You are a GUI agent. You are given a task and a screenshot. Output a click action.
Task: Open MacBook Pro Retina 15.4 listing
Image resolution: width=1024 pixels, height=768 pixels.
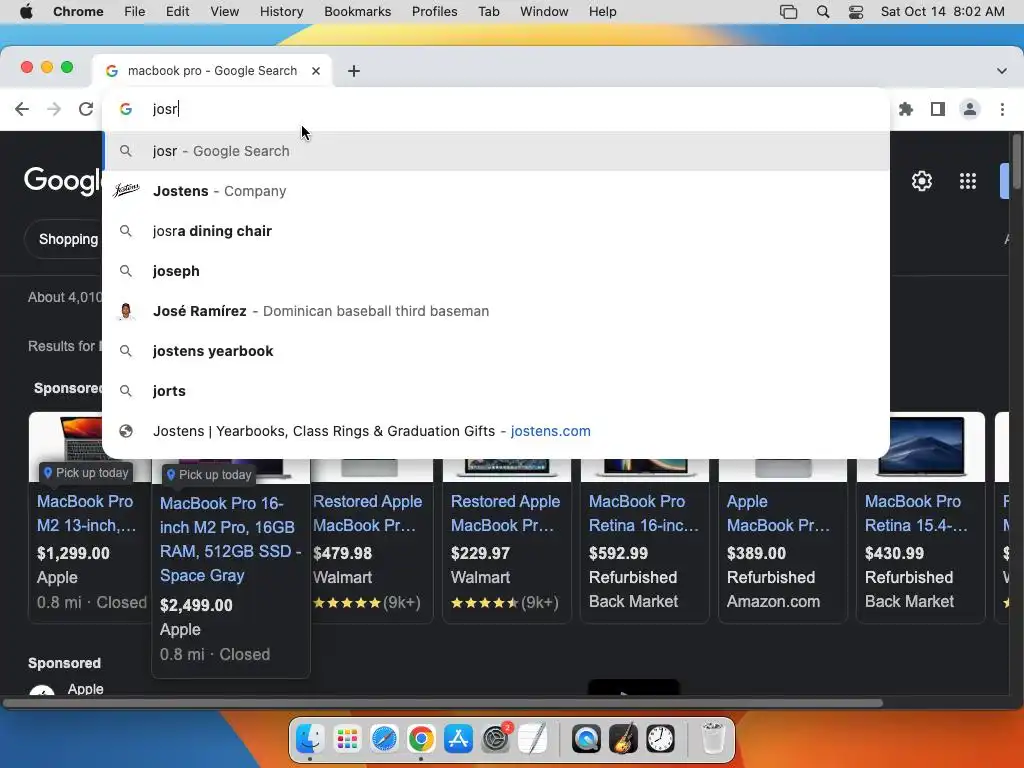point(916,513)
